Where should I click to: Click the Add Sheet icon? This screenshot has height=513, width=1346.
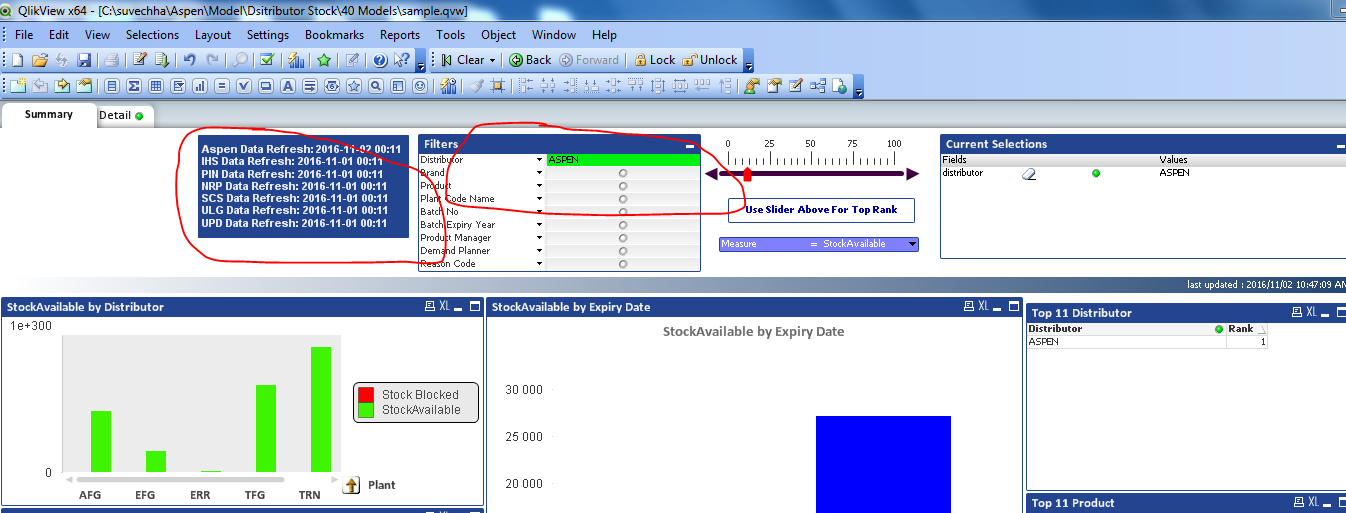[x=18, y=86]
